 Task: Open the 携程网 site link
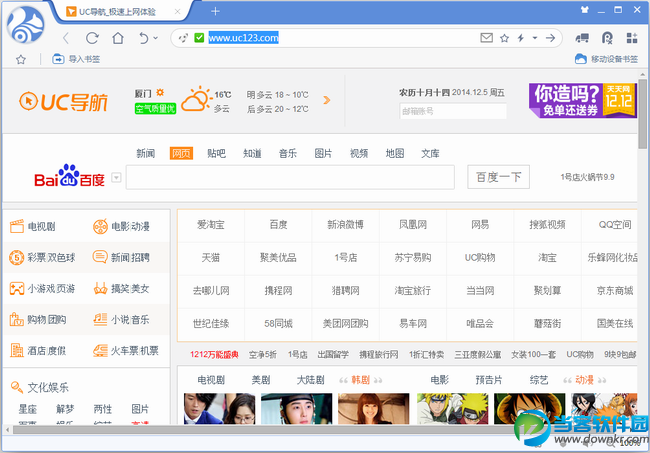278,291
